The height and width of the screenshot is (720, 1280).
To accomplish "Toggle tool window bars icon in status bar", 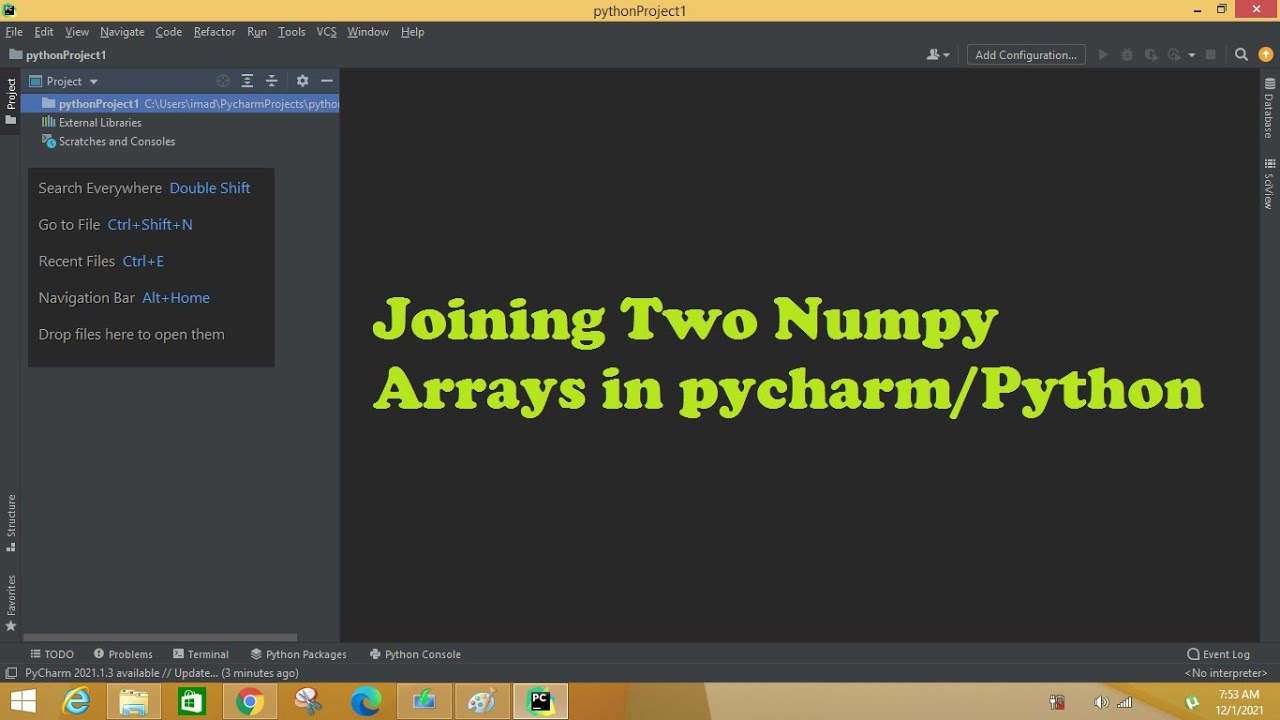I will (x=11, y=673).
